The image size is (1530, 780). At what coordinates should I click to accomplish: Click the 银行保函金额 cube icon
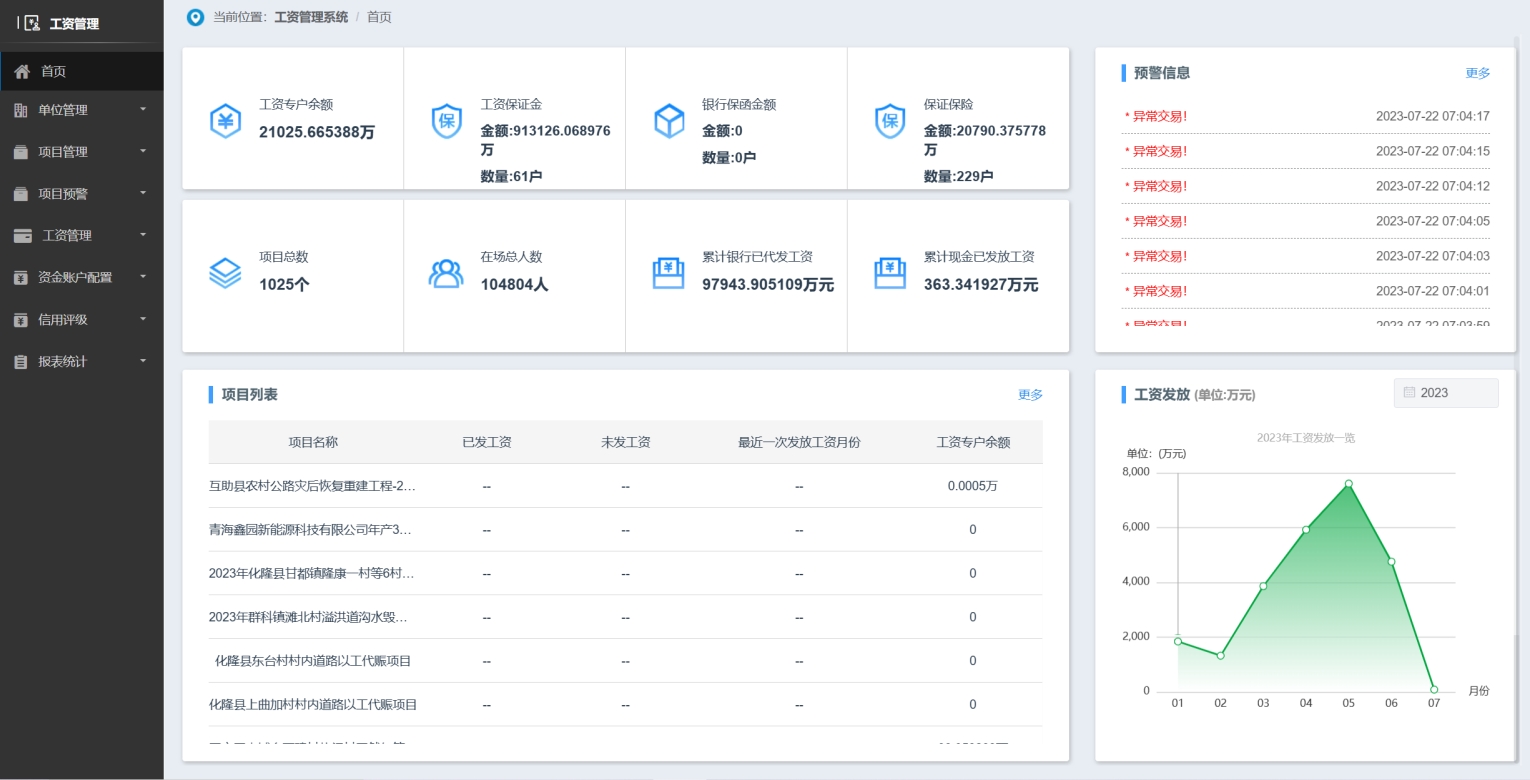[x=668, y=120]
